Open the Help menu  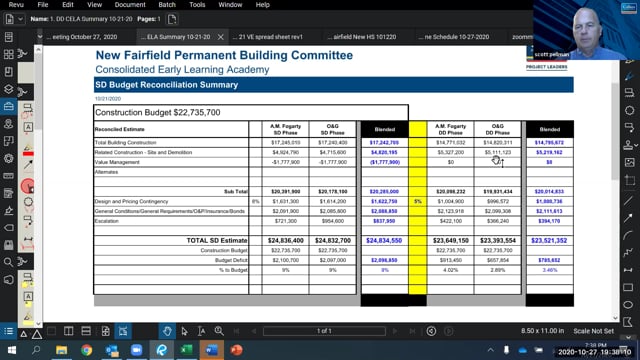coord(262,5)
